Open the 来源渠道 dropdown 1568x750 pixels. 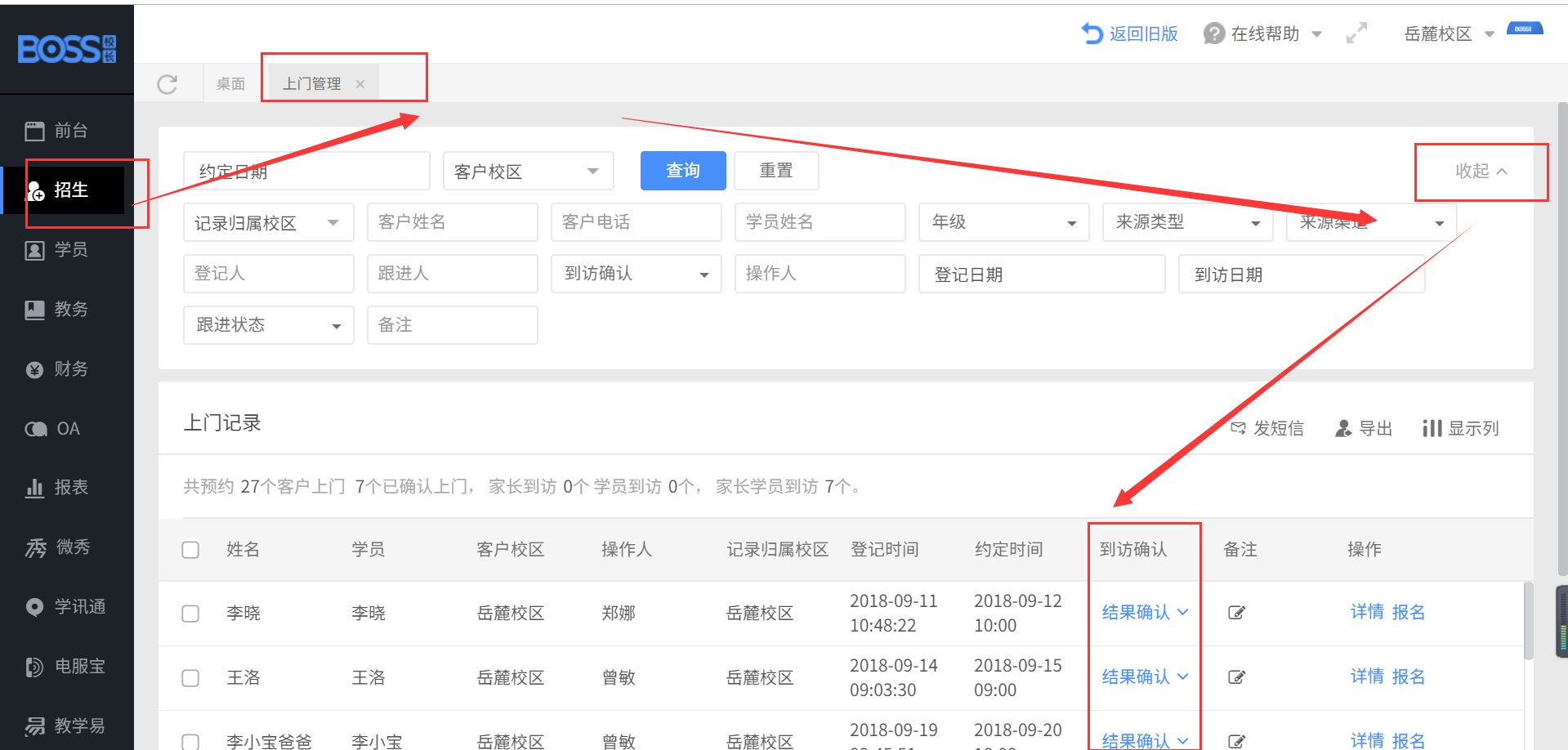pyautogui.click(x=1371, y=222)
